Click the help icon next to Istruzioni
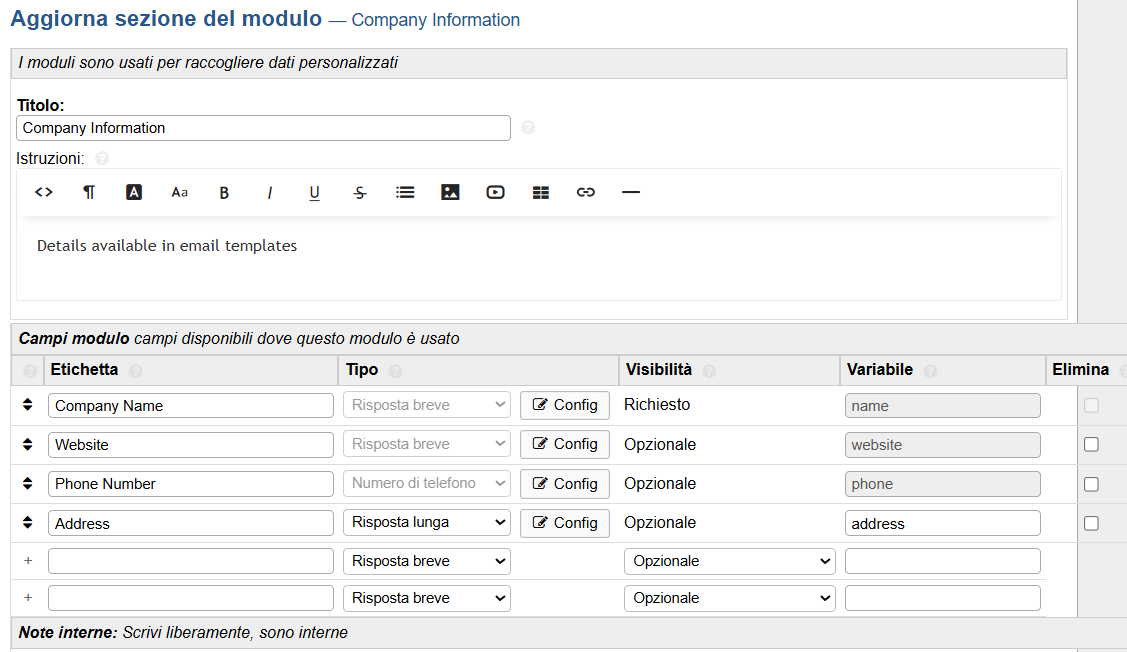1127x652 pixels. 101,158
